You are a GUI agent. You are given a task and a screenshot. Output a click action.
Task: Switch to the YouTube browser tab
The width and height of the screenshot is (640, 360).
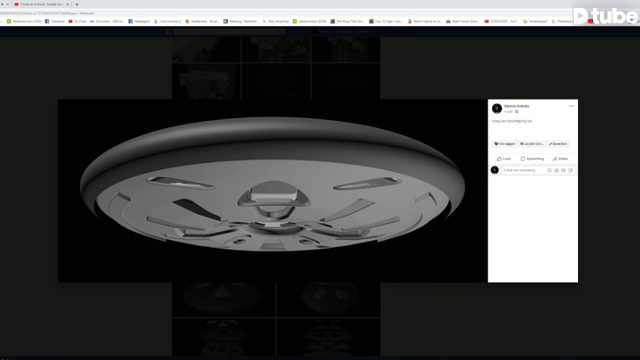click(x=41, y=4)
